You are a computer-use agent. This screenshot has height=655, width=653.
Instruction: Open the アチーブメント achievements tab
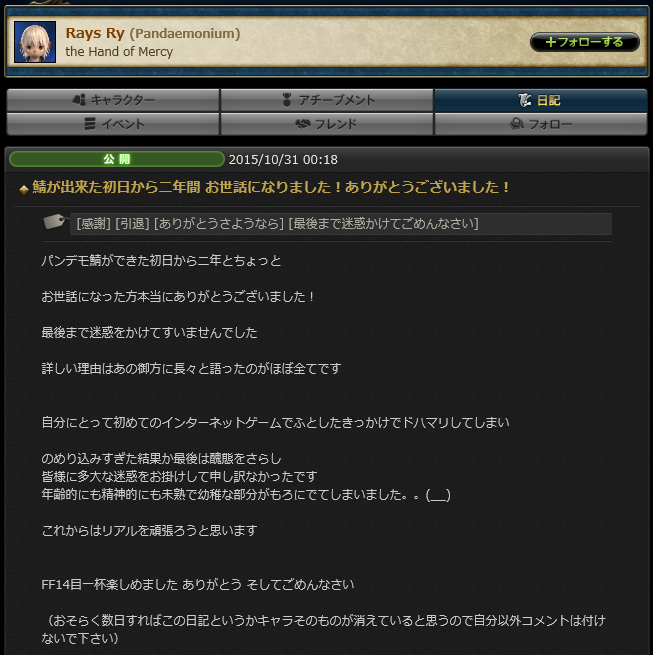coord(327,100)
